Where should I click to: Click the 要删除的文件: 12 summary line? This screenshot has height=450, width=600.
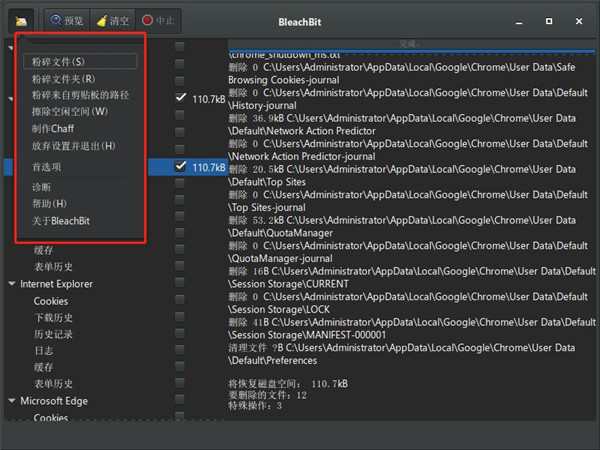tap(267, 395)
